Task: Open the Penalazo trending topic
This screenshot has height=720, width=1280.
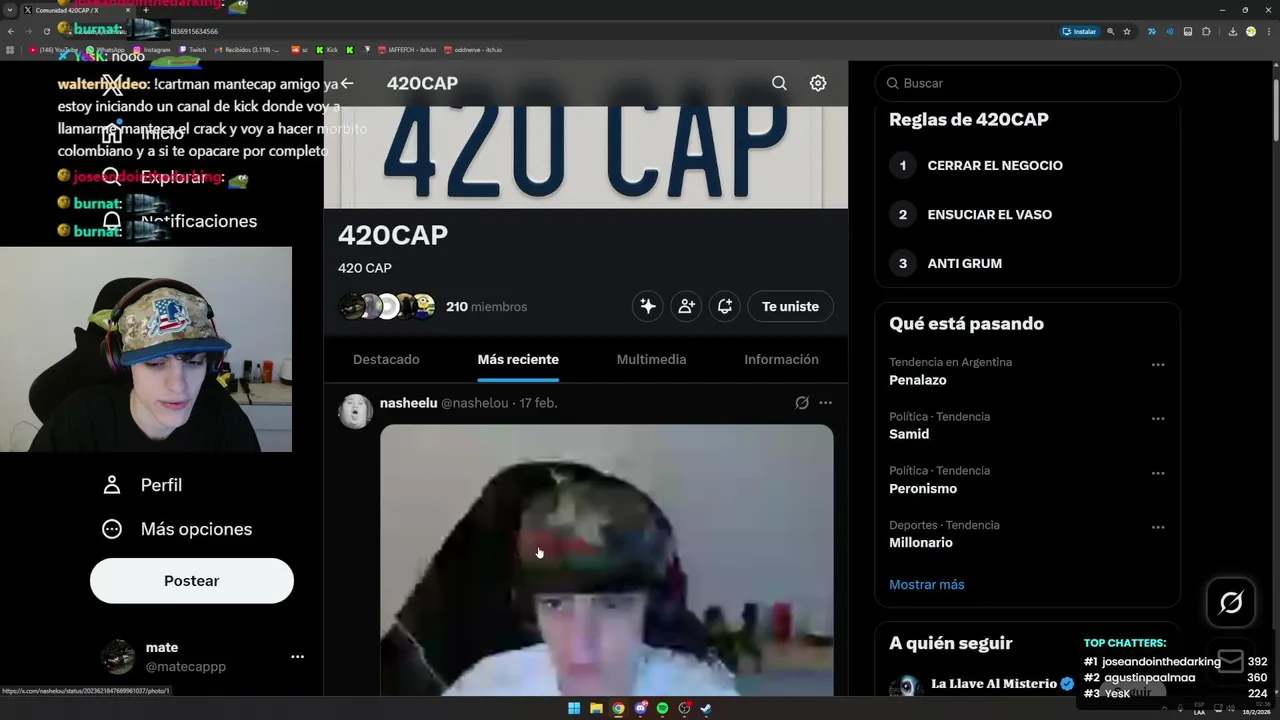Action: point(918,380)
